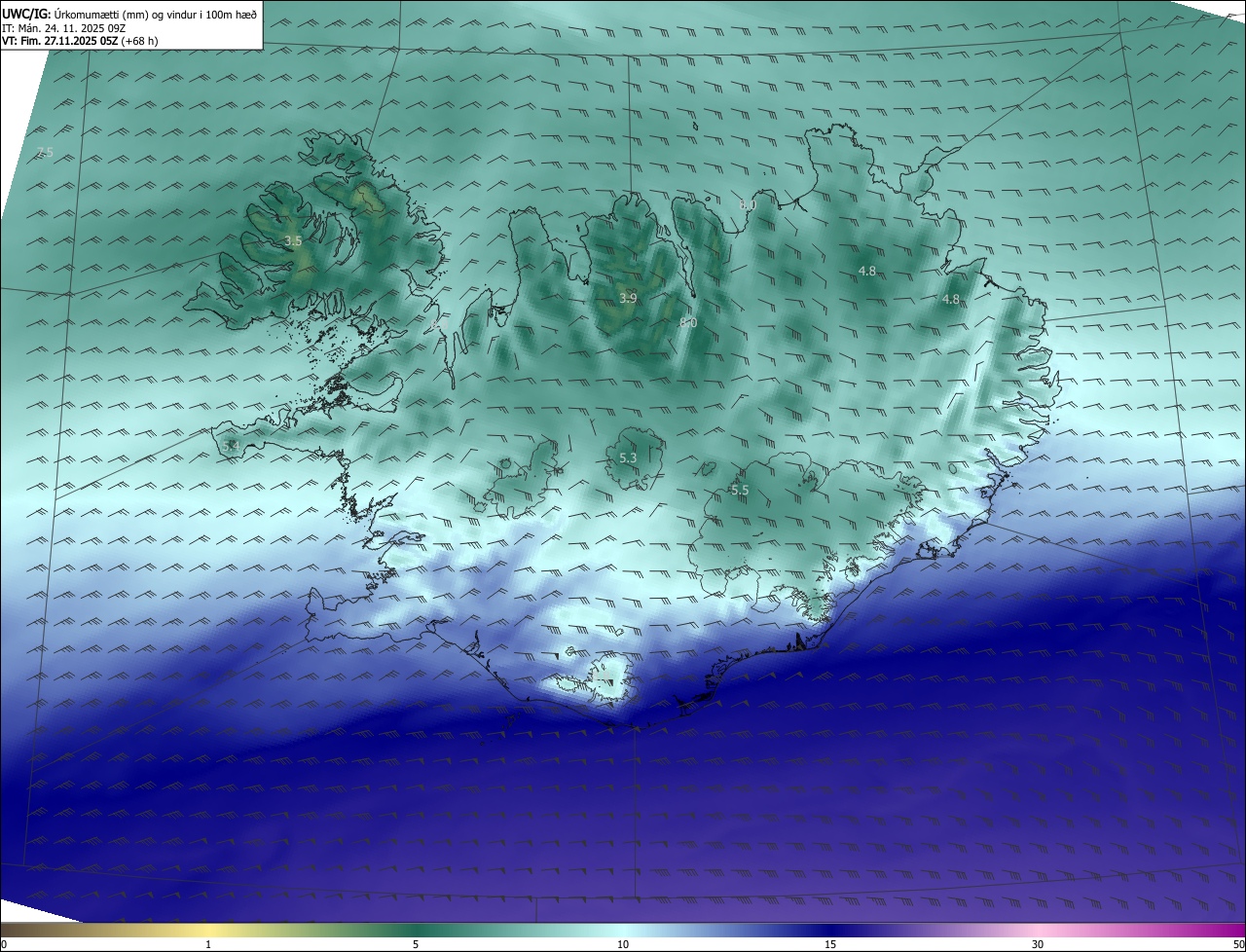Click the 15 tick label on the color scale
The height and width of the screenshot is (952, 1246).
[830, 944]
